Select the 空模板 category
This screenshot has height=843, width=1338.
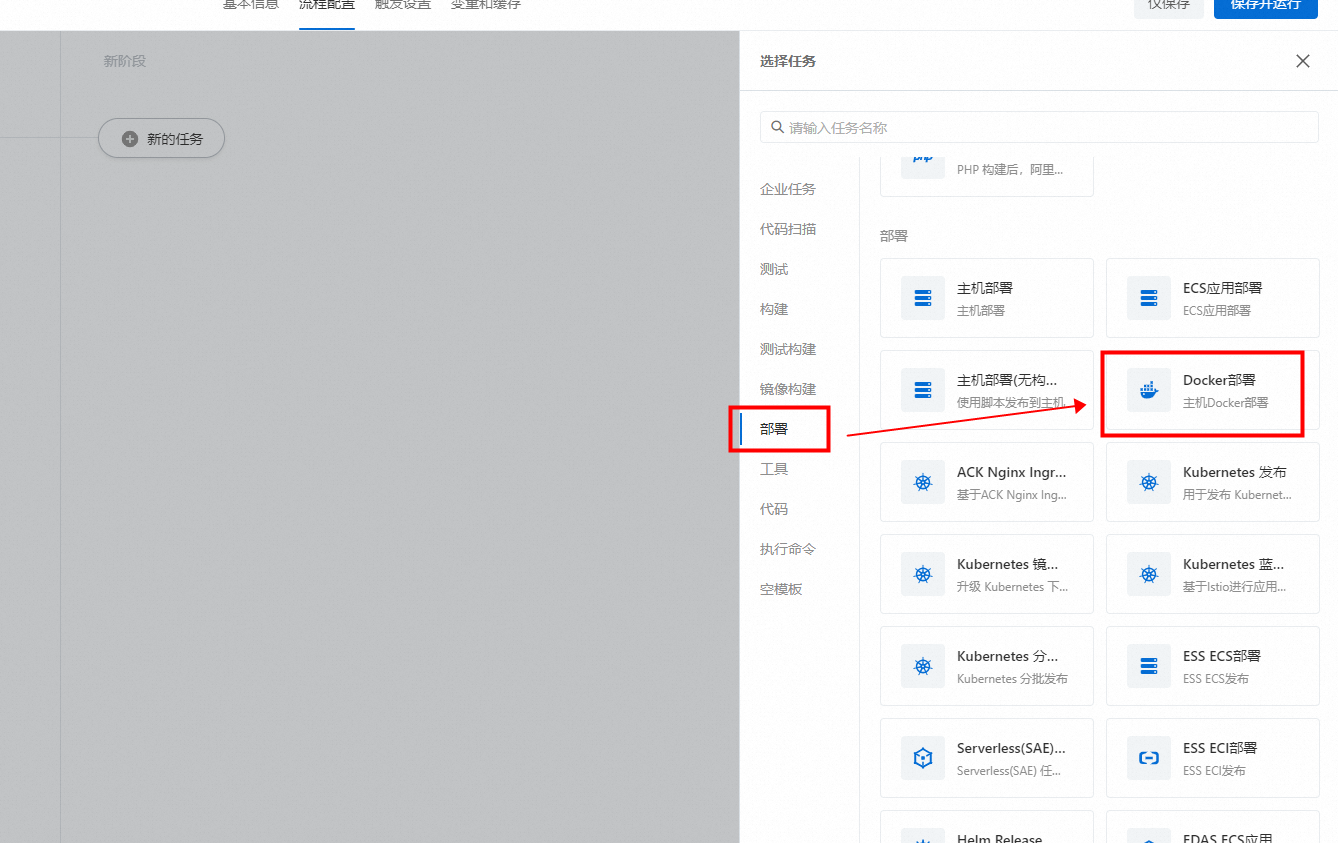[781, 589]
